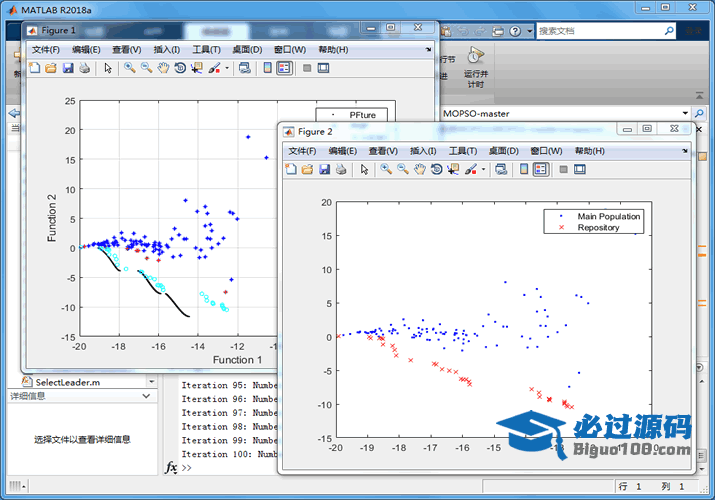Activate Zoom In tool in Figure 2
Viewport: 715px width, 500px height.
[386, 170]
